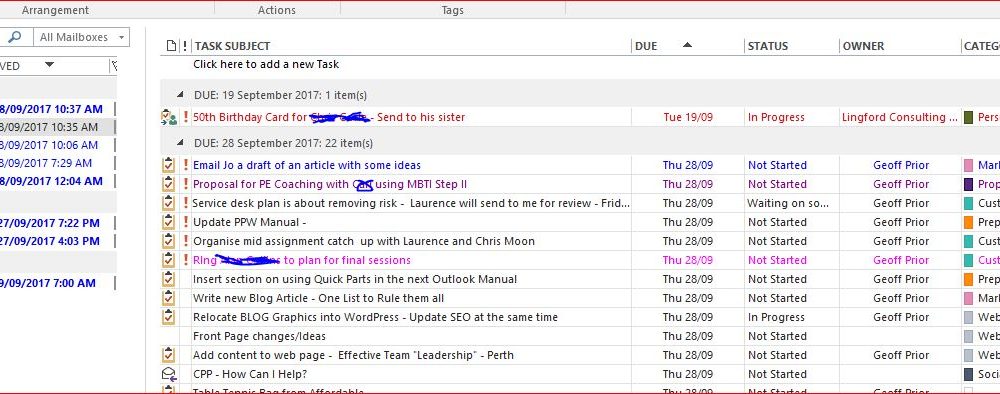Screen dimensions: 1000x394
Task: Click the task icon for Write new Blog Article
Action: click(168, 298)
